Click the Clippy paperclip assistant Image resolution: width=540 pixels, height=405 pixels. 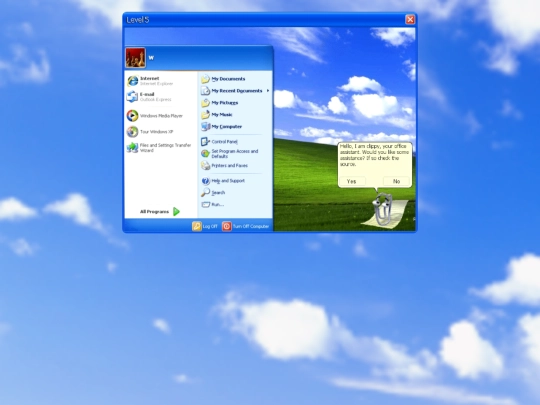(x=383, y=208)
